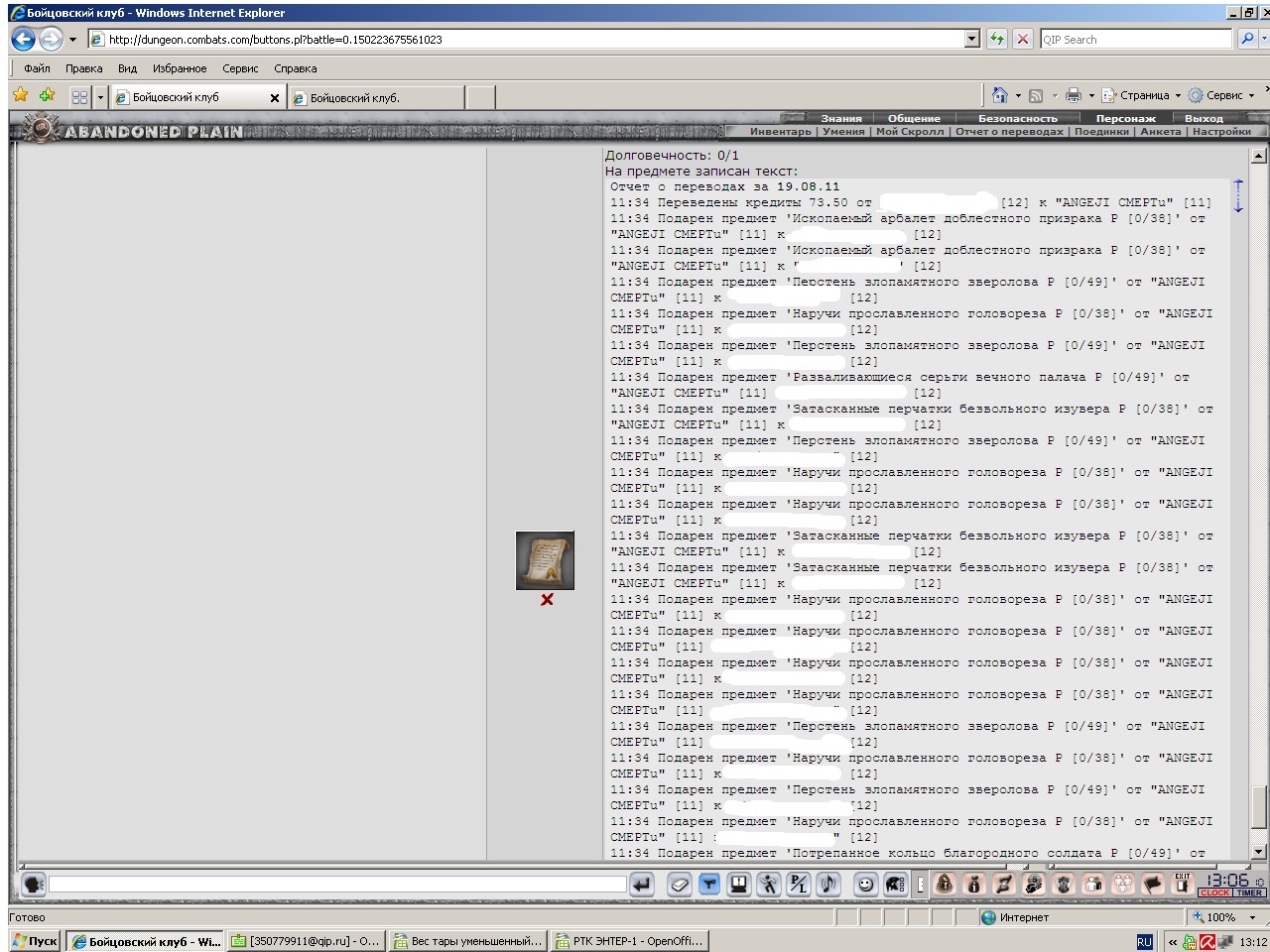Click the Пуск start button
1270x952 pixels.
[34, 941]
